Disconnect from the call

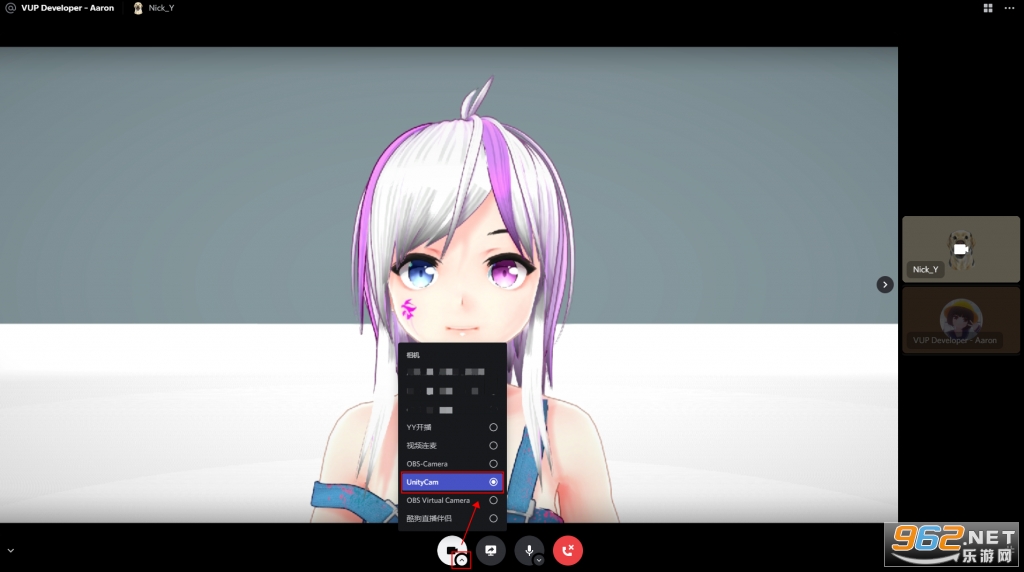(568, 550)
